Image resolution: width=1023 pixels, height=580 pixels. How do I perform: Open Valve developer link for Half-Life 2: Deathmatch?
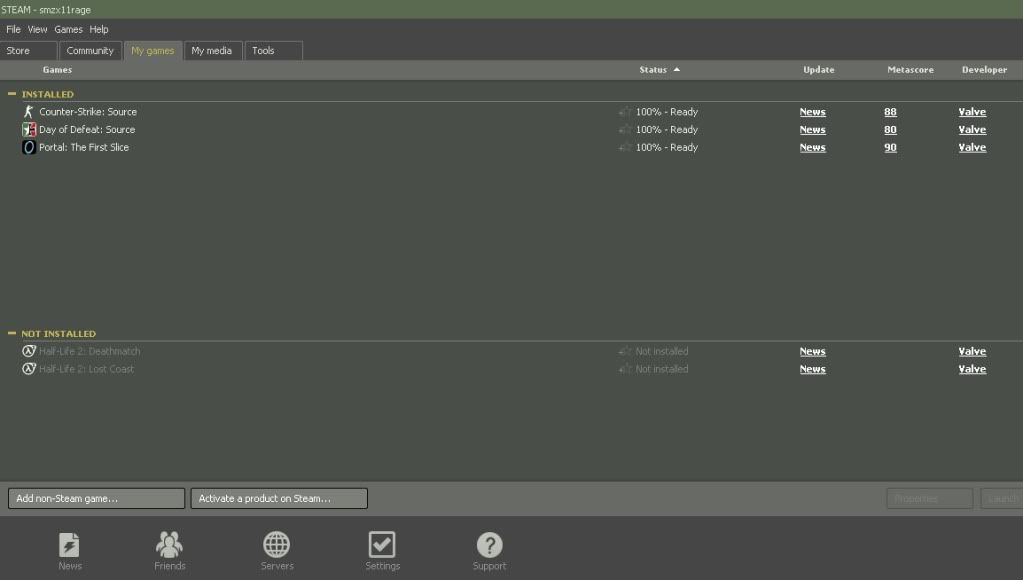pos(972,351)
